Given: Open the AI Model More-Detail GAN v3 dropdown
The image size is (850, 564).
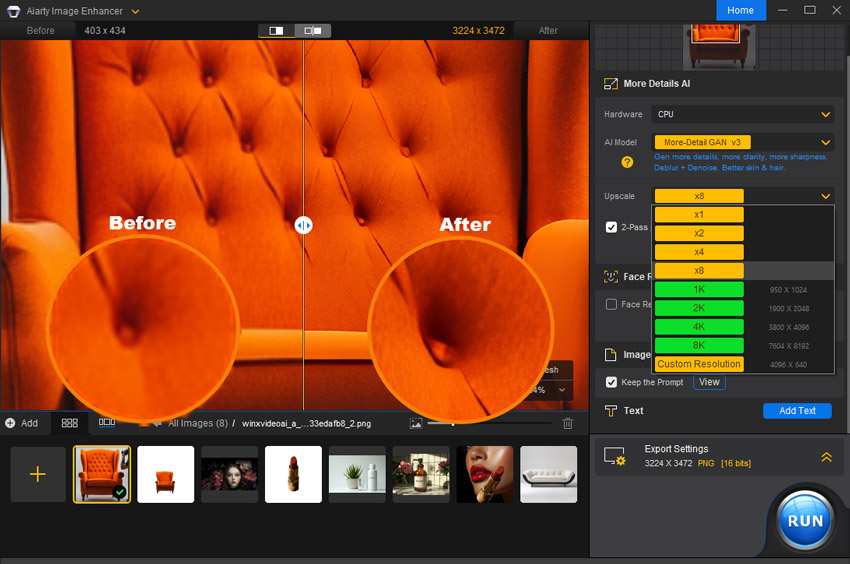Looking at the screenshot, I should 743,143.
